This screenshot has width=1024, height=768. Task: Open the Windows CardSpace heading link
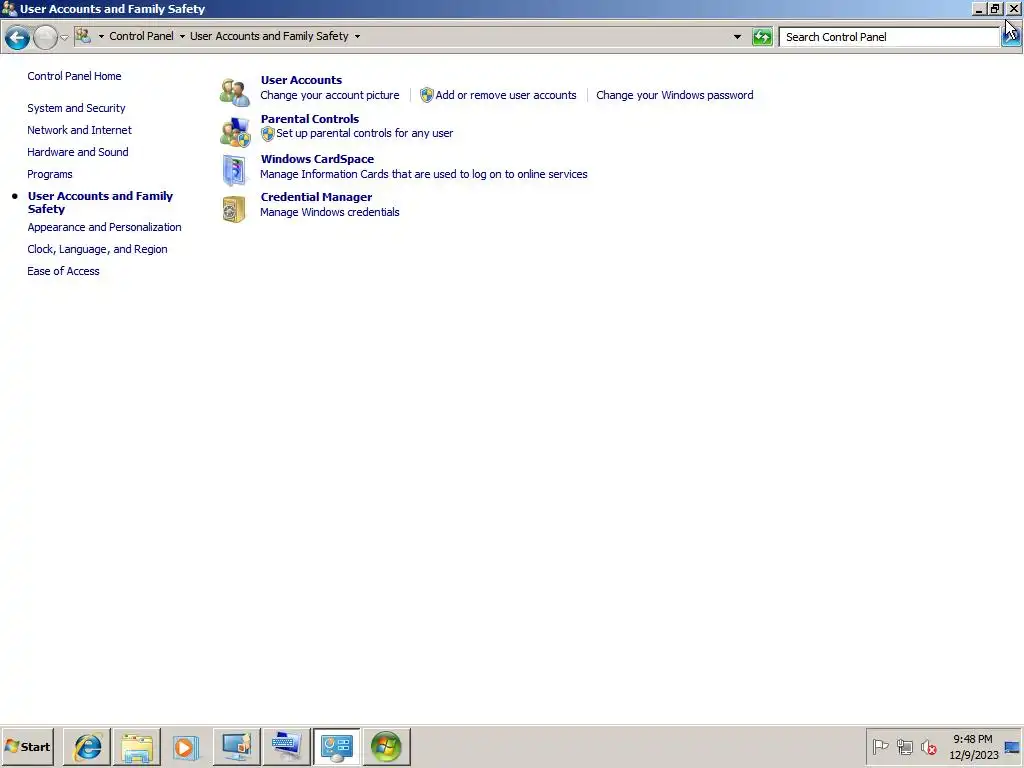pyautogui.click(x=317, y=159)
